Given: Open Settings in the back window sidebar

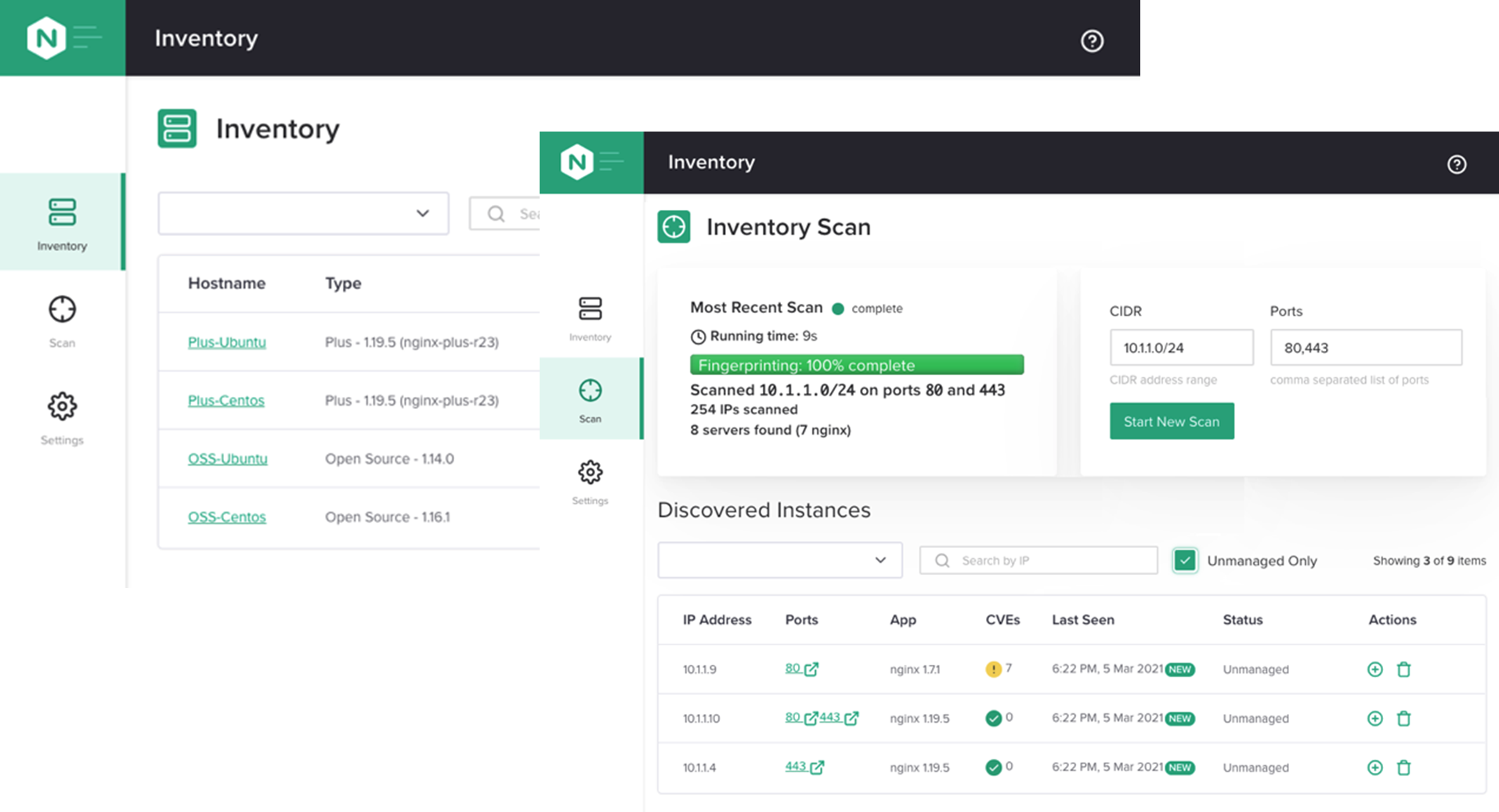Looking at the screenshot, I should pos(62,418).
